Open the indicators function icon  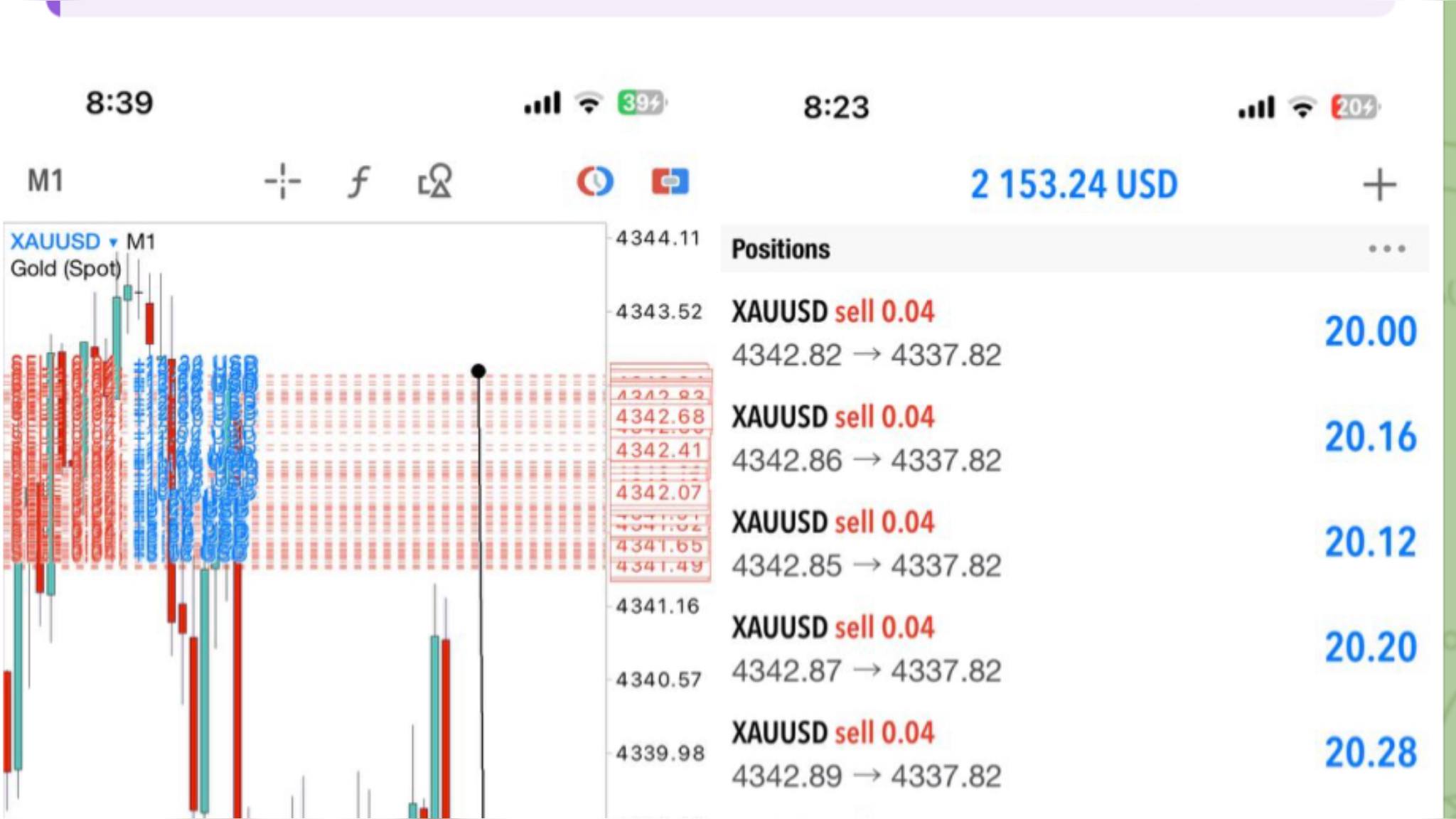359,182
